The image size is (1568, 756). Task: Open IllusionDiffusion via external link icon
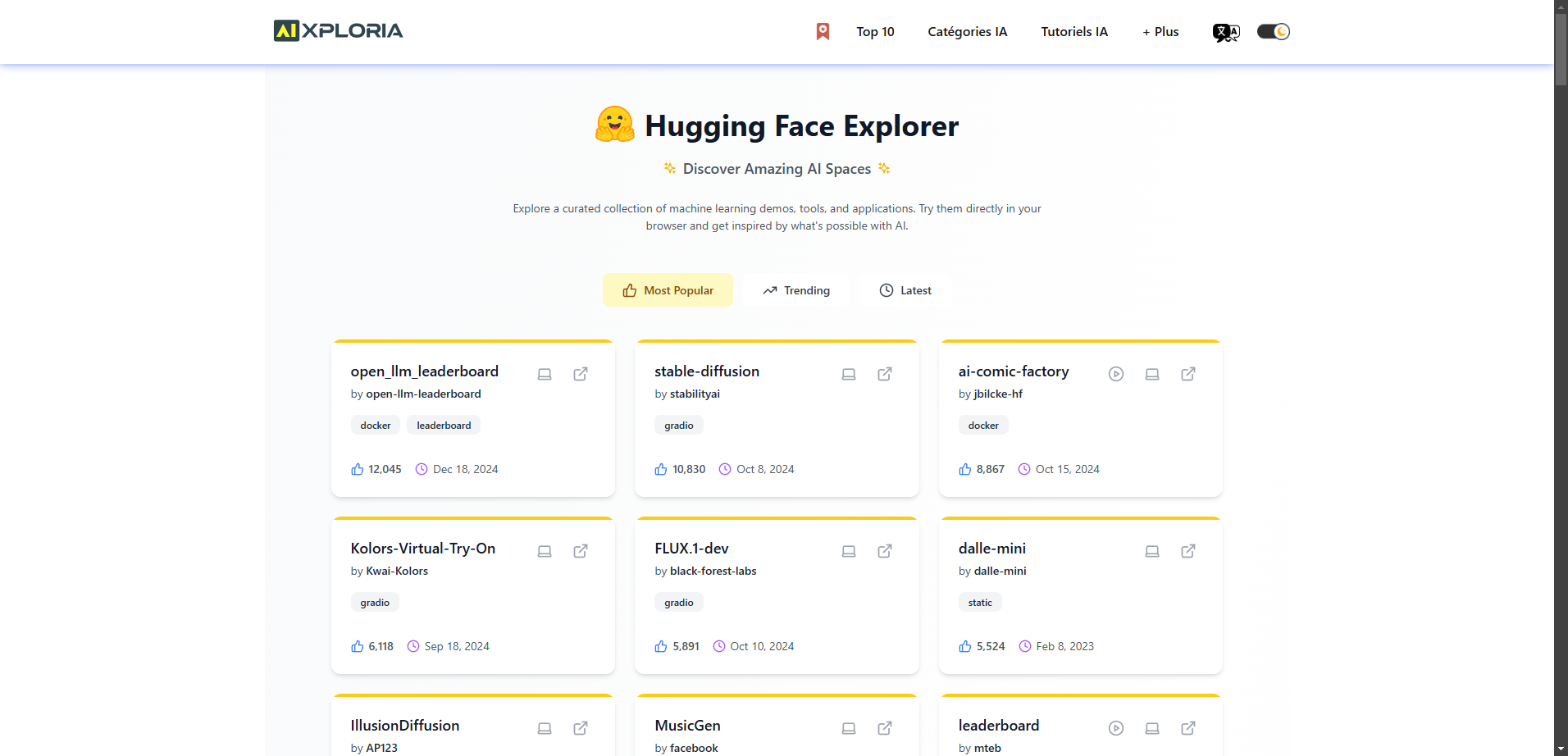(581, 728)
